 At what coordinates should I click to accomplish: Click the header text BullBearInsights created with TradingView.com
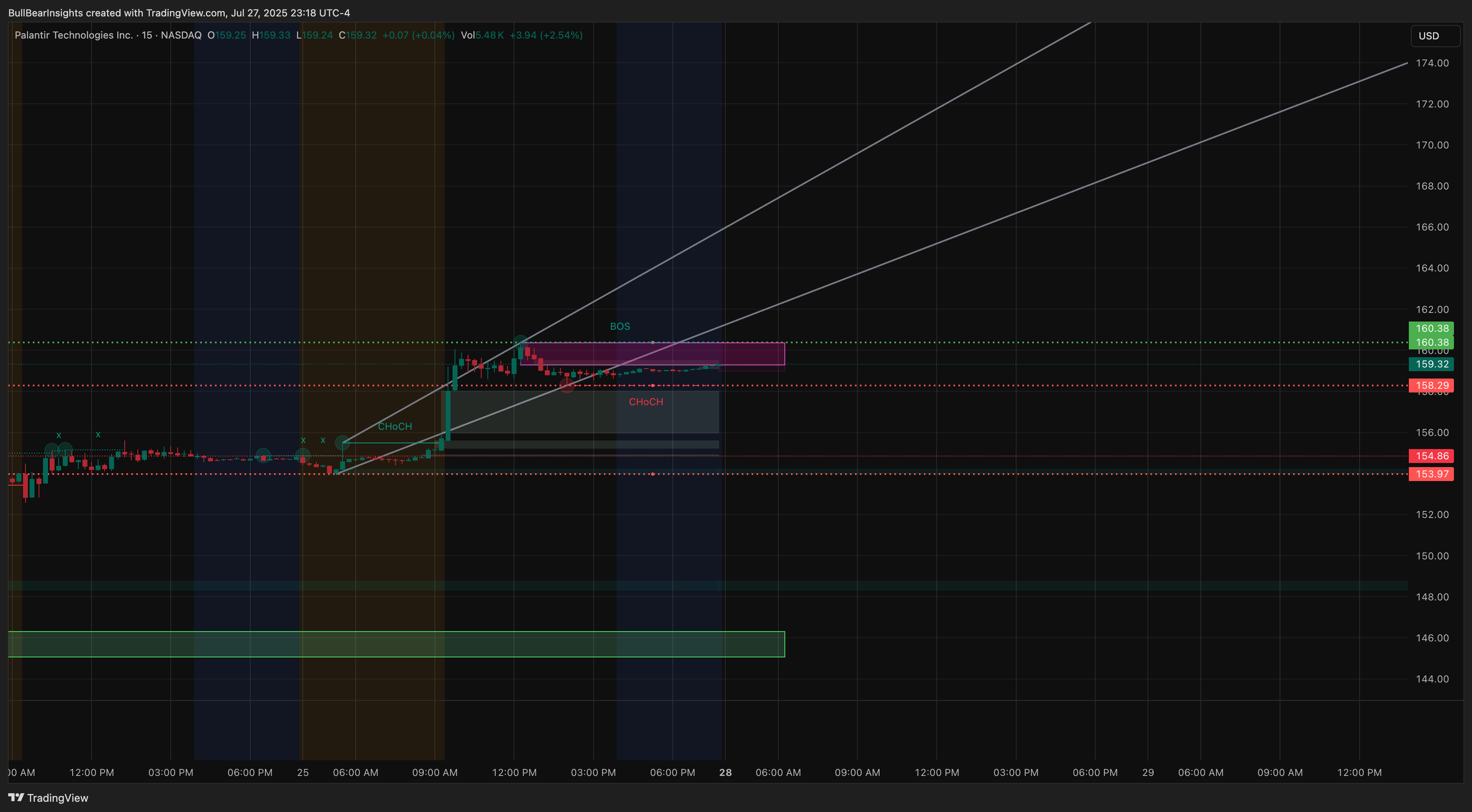(117, 13)
